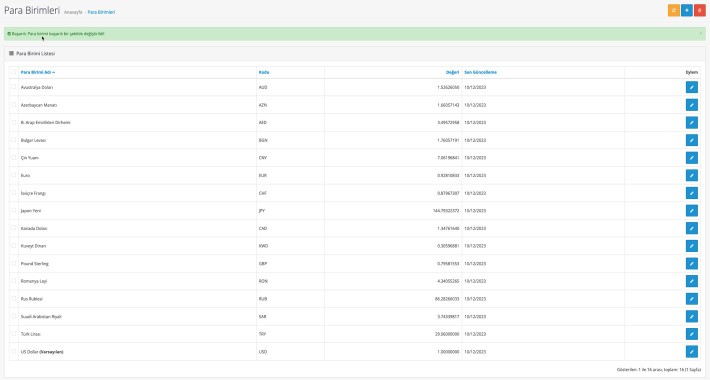Click the orange refresh currency rates button

tap(674, 10)
